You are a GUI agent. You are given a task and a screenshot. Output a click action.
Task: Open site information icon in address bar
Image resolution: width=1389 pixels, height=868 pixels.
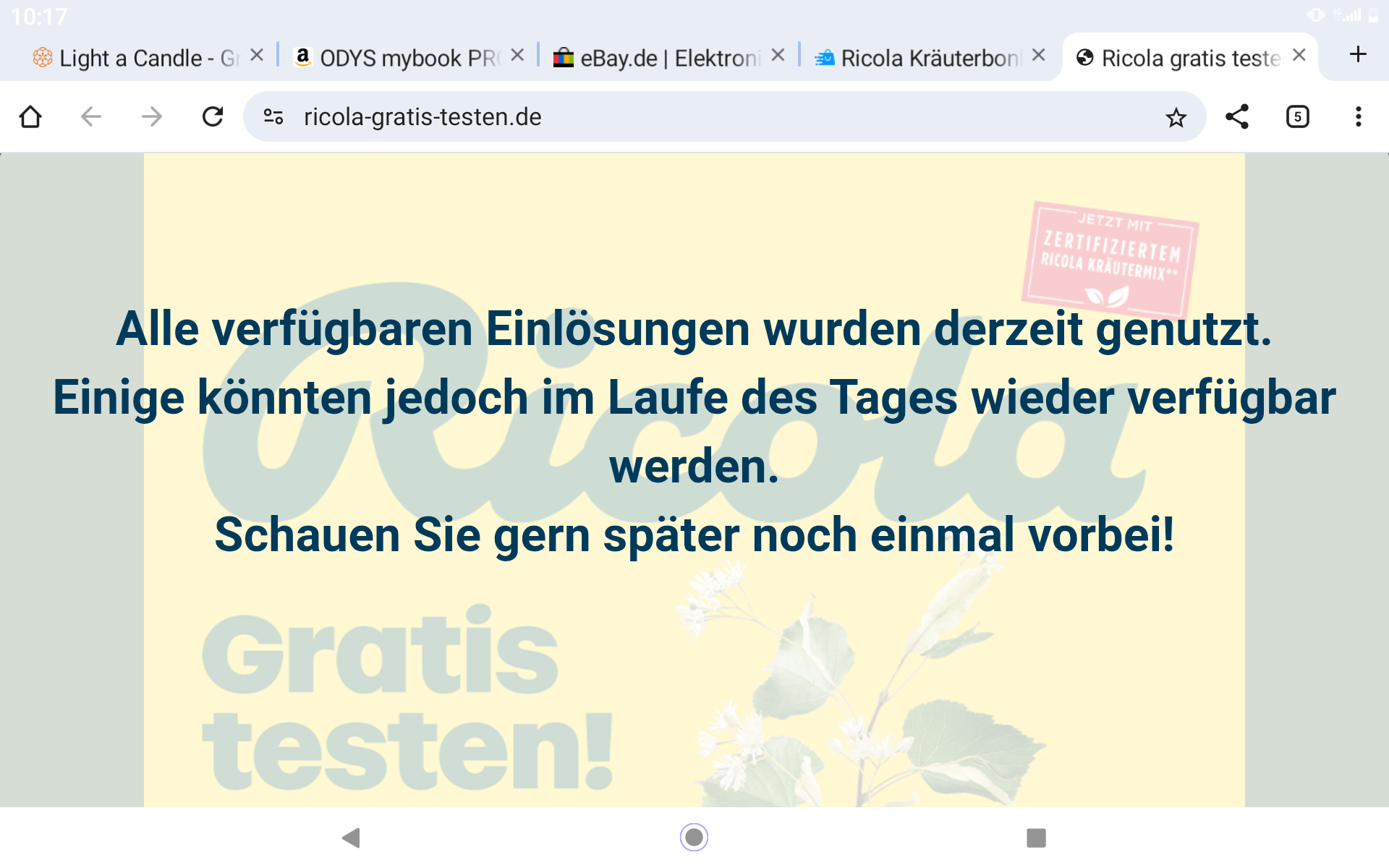click(273, 116)
